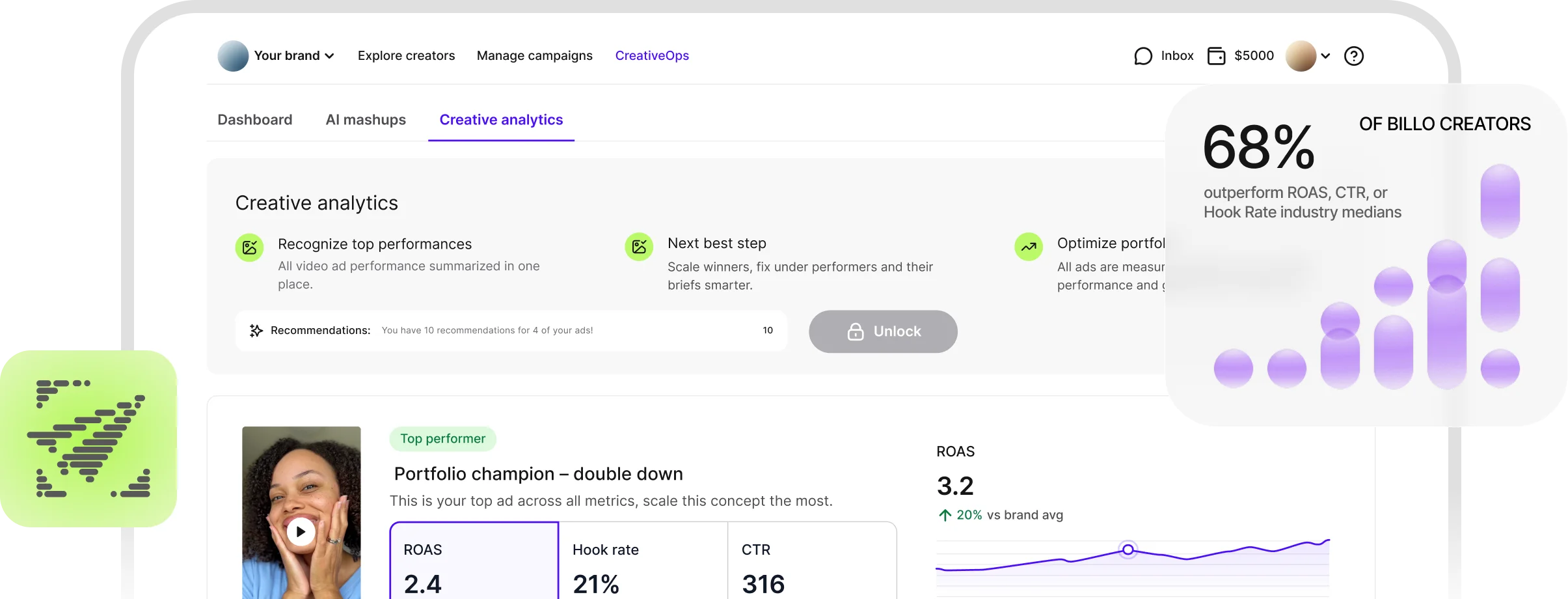1568x599 pixels.
Task: Click the Next best step icon
Action: [639, 247]
